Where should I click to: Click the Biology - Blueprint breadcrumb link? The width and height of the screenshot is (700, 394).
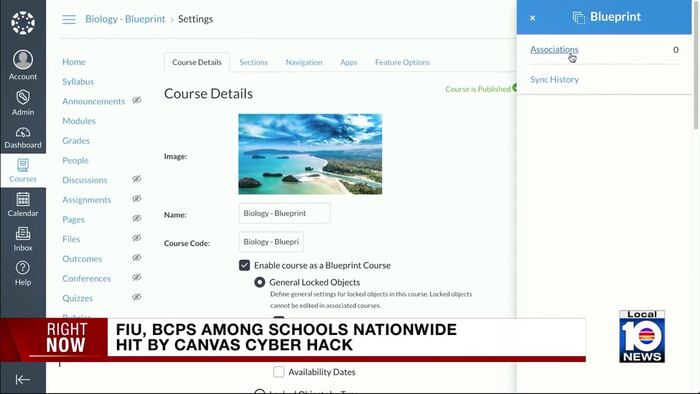point(125,19)
